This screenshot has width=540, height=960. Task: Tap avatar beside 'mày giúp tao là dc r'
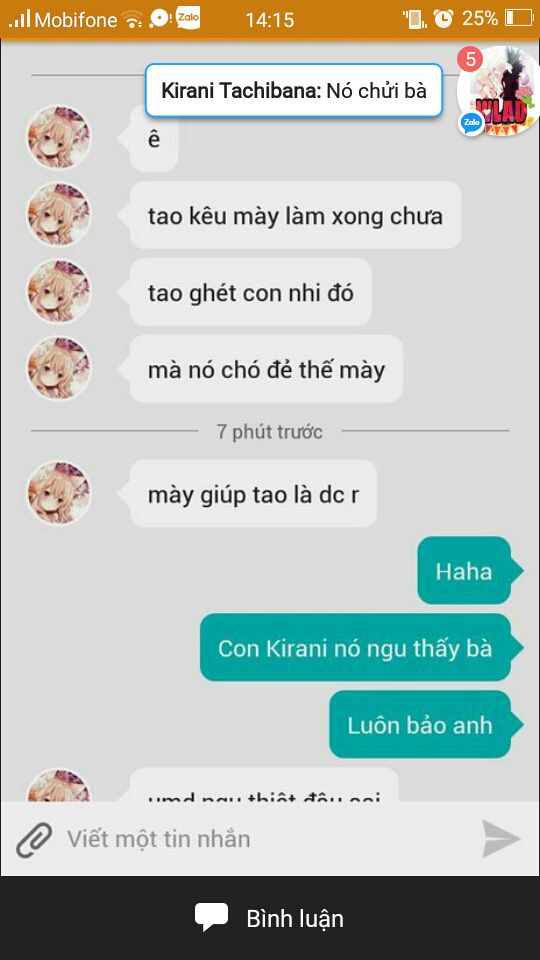coord(59,493)
